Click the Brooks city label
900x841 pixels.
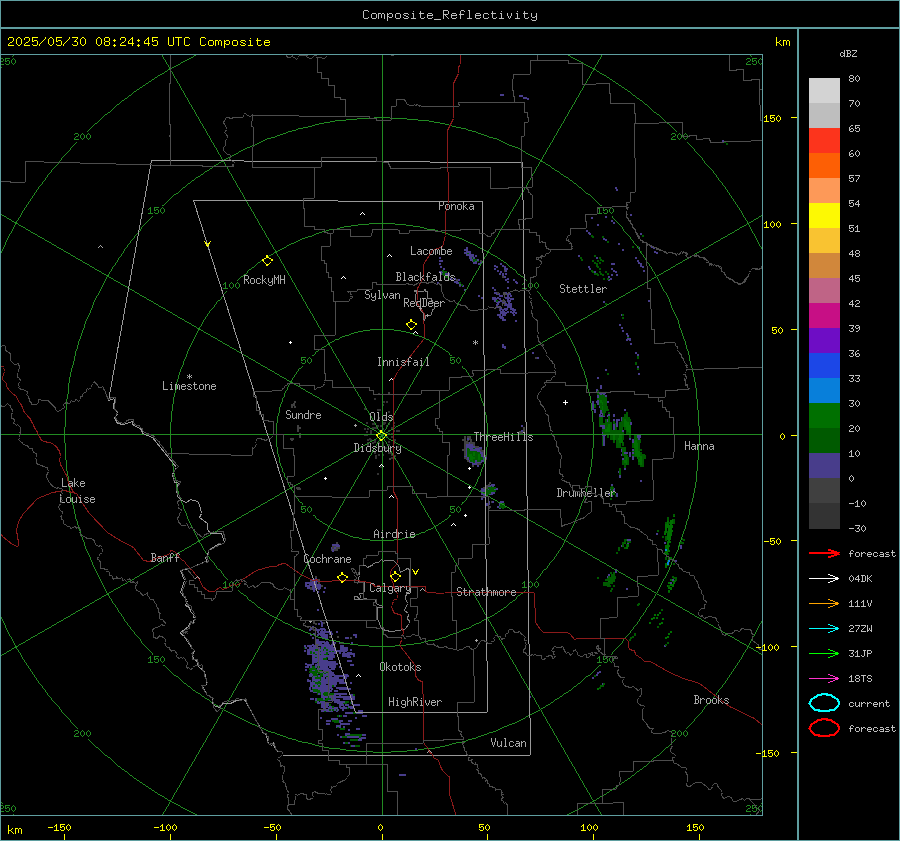point(711,700)
